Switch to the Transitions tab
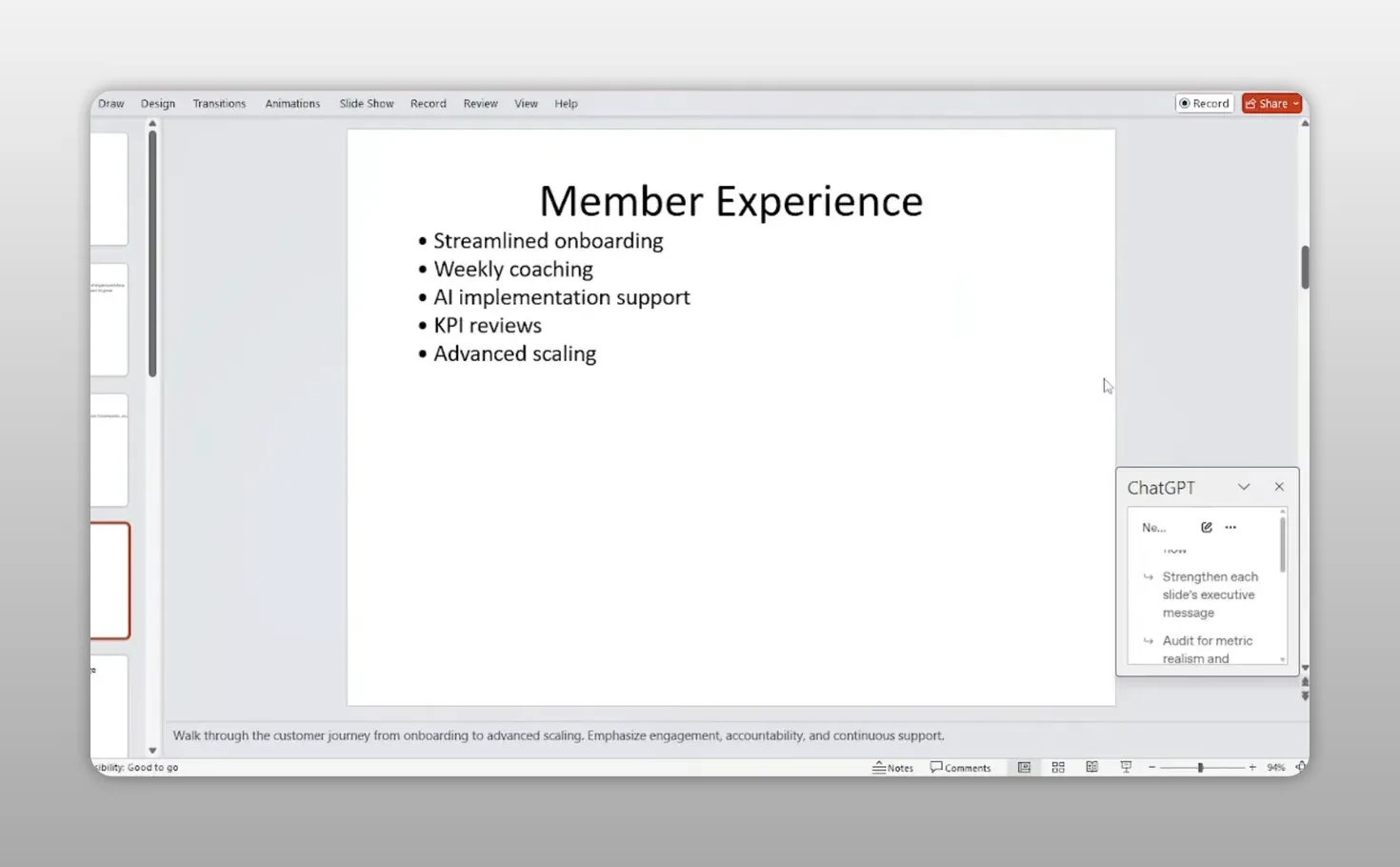Image resolution: width=1400 pixels, height=867 pixels. coord(219,104)
